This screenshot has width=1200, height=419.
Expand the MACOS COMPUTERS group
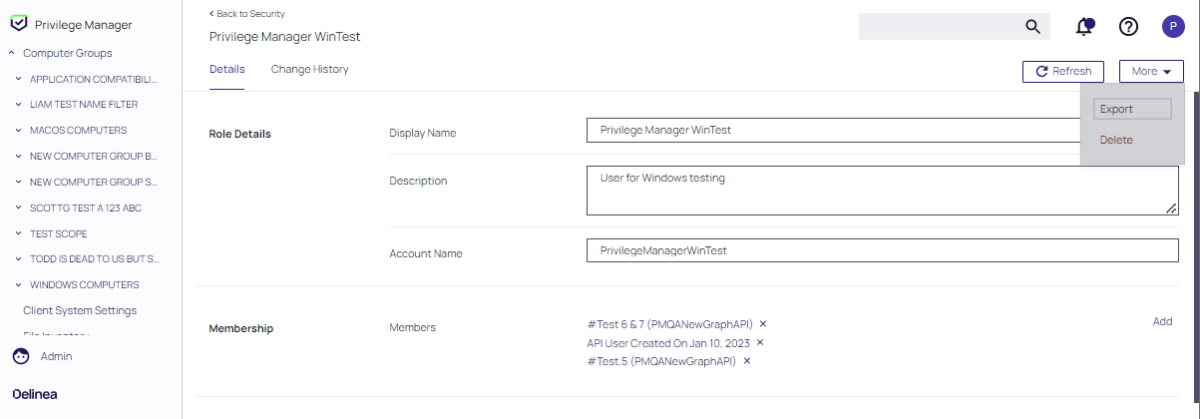pyautogui.click(x=19, y=130)
